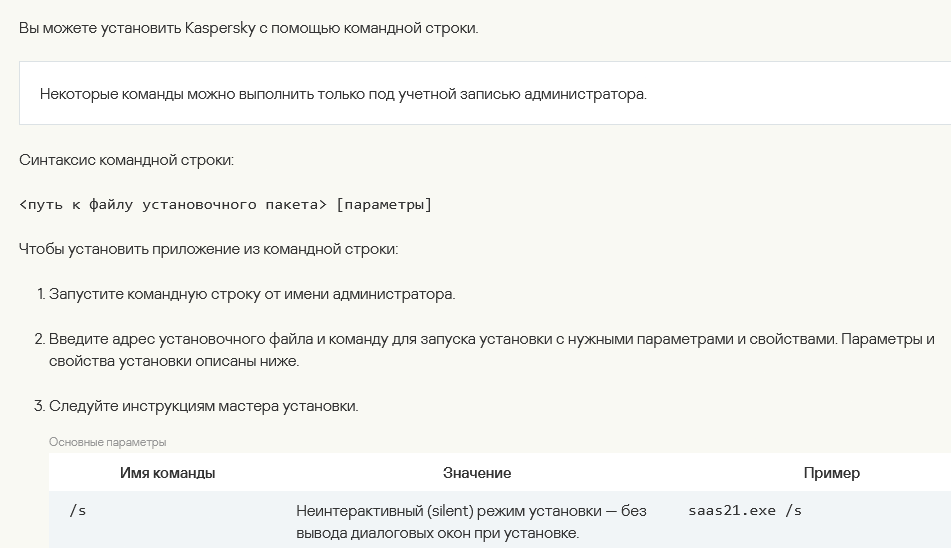Click the 'Основные параметры' table caption

click(107, 442)
